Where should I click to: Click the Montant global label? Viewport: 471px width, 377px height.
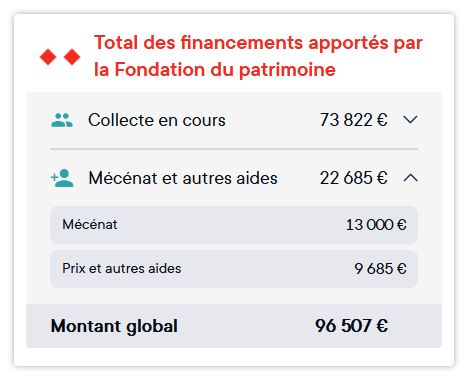coord(114,326)
